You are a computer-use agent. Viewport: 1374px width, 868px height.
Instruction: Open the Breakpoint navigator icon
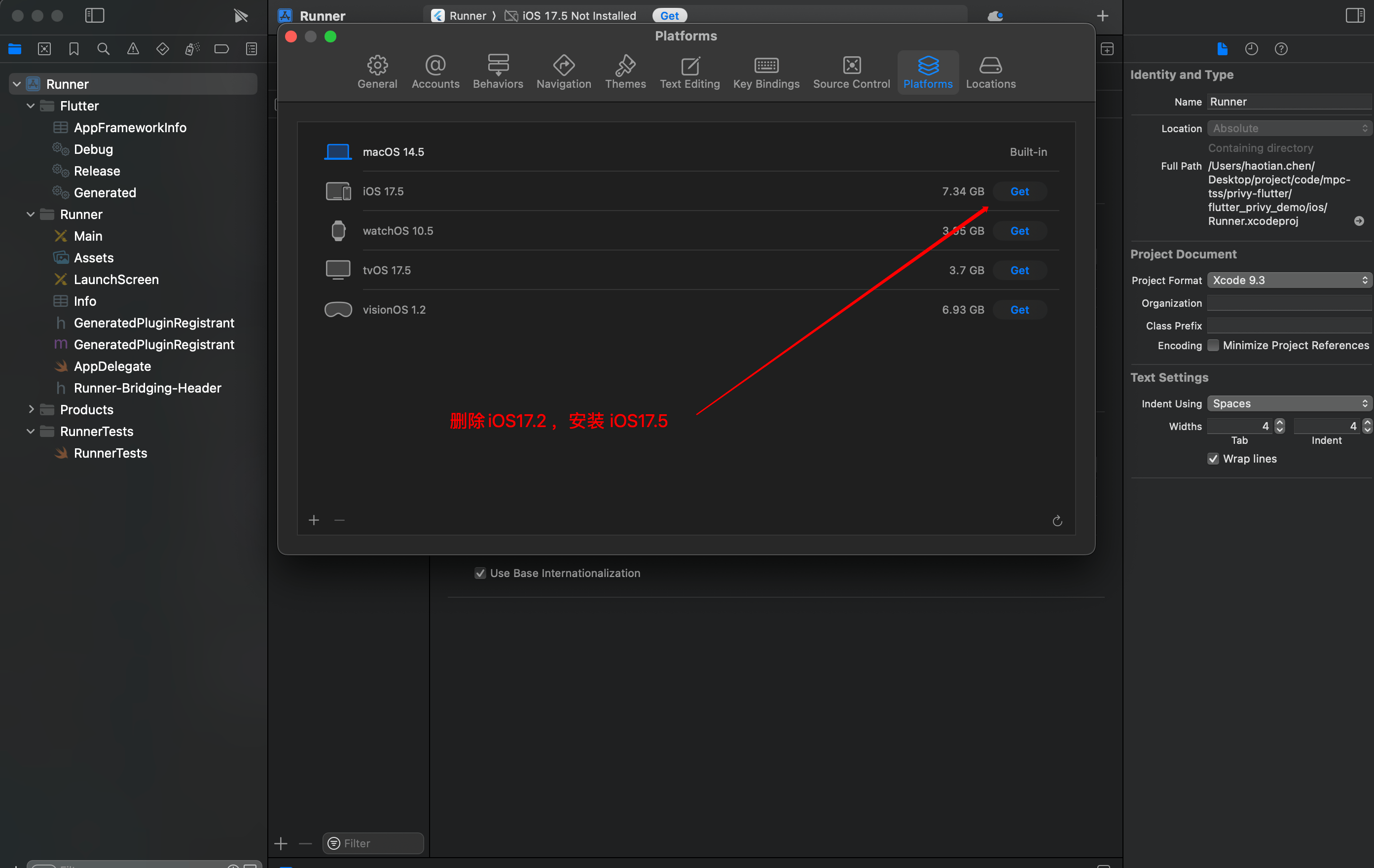221,49
